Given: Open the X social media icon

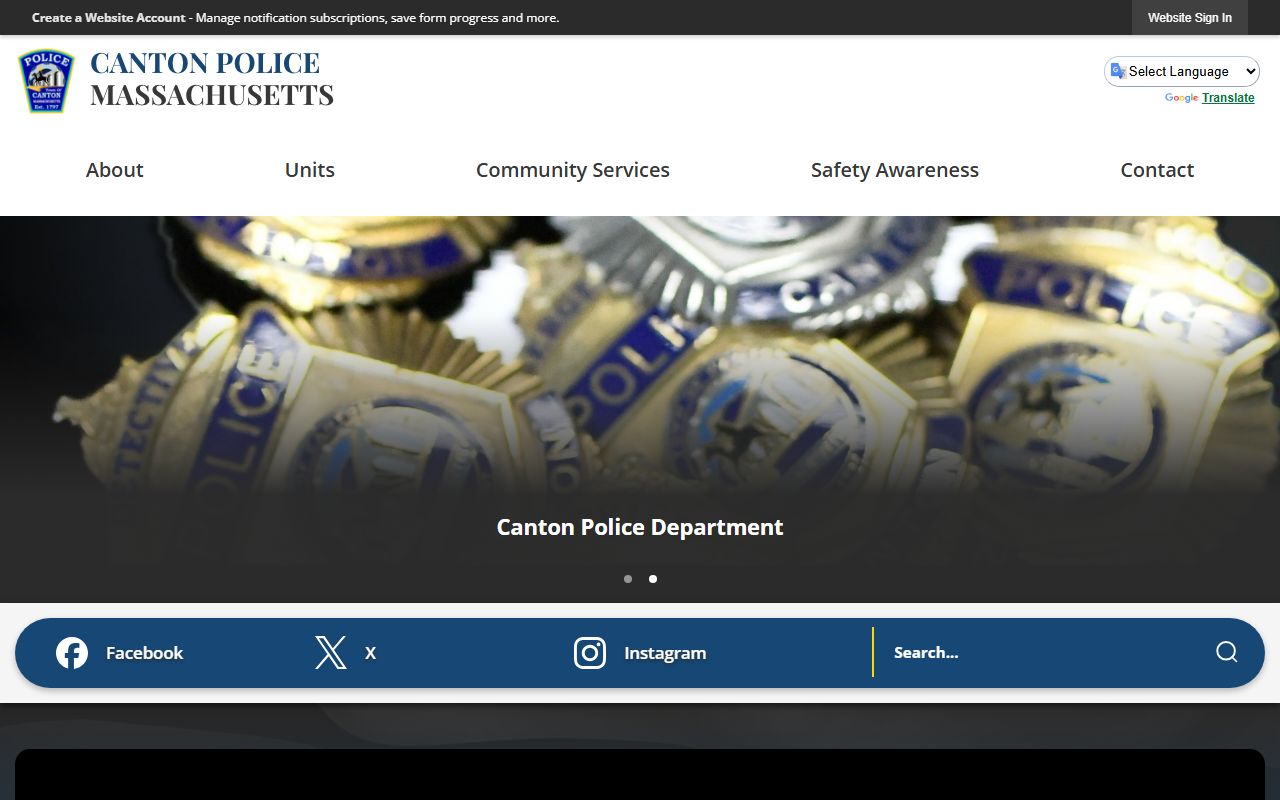Looking at the screenshot, I should click(331, 653).
